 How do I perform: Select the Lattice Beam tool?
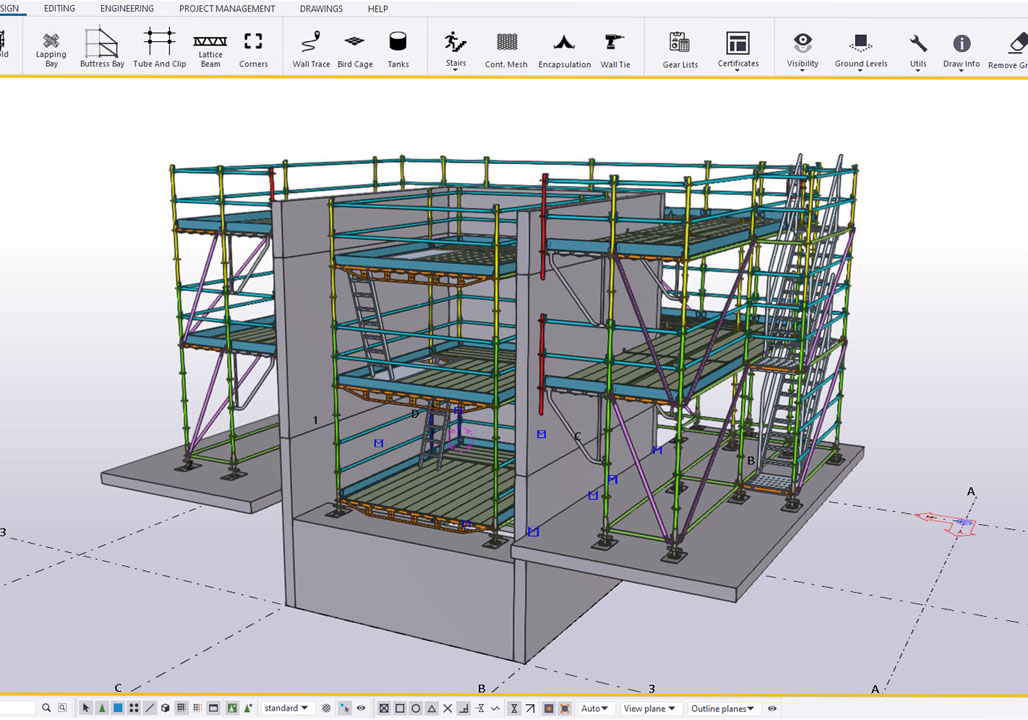tap(209, 47)
